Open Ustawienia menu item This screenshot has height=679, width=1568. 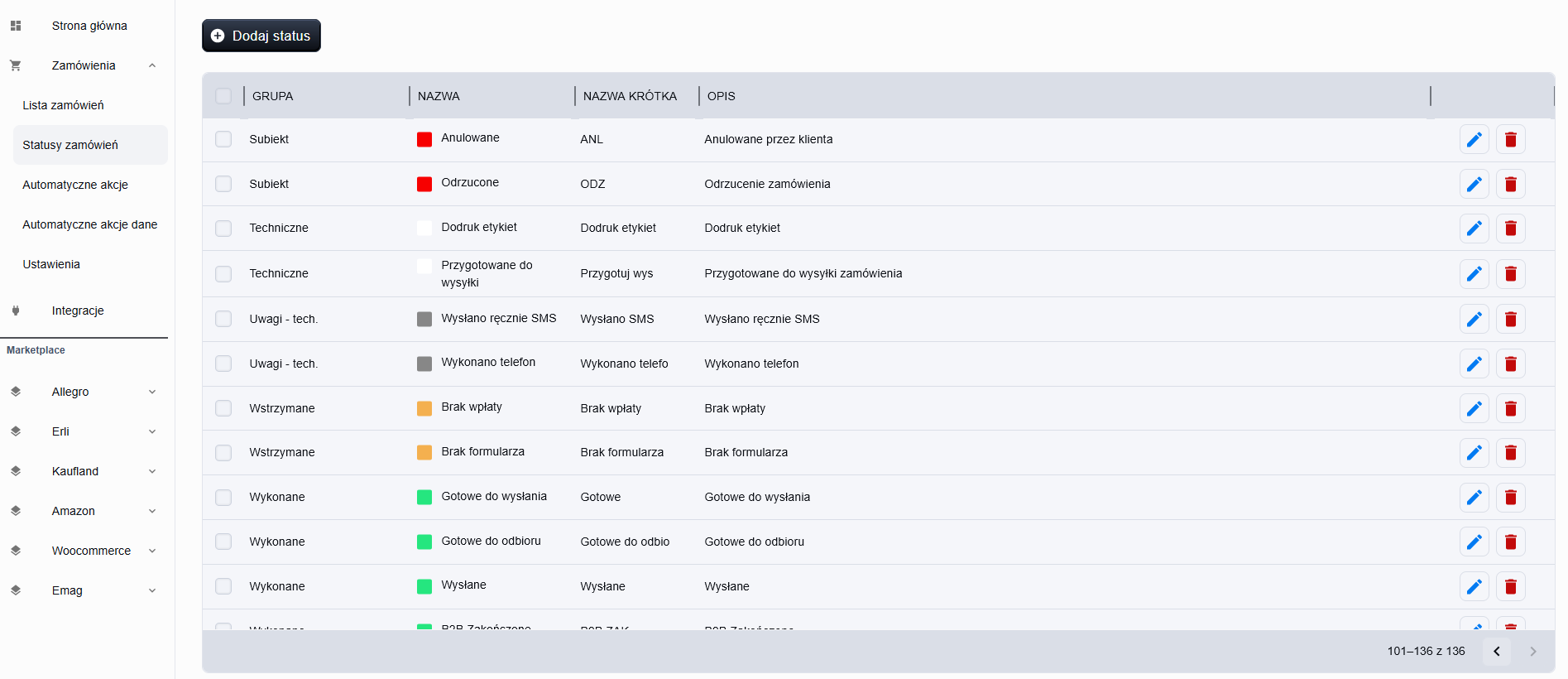tap(90, 264)
